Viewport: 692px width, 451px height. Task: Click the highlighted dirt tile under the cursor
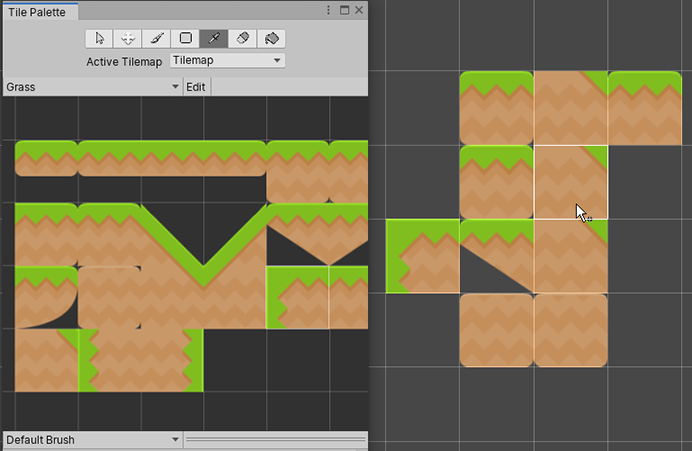coord(571,182)
